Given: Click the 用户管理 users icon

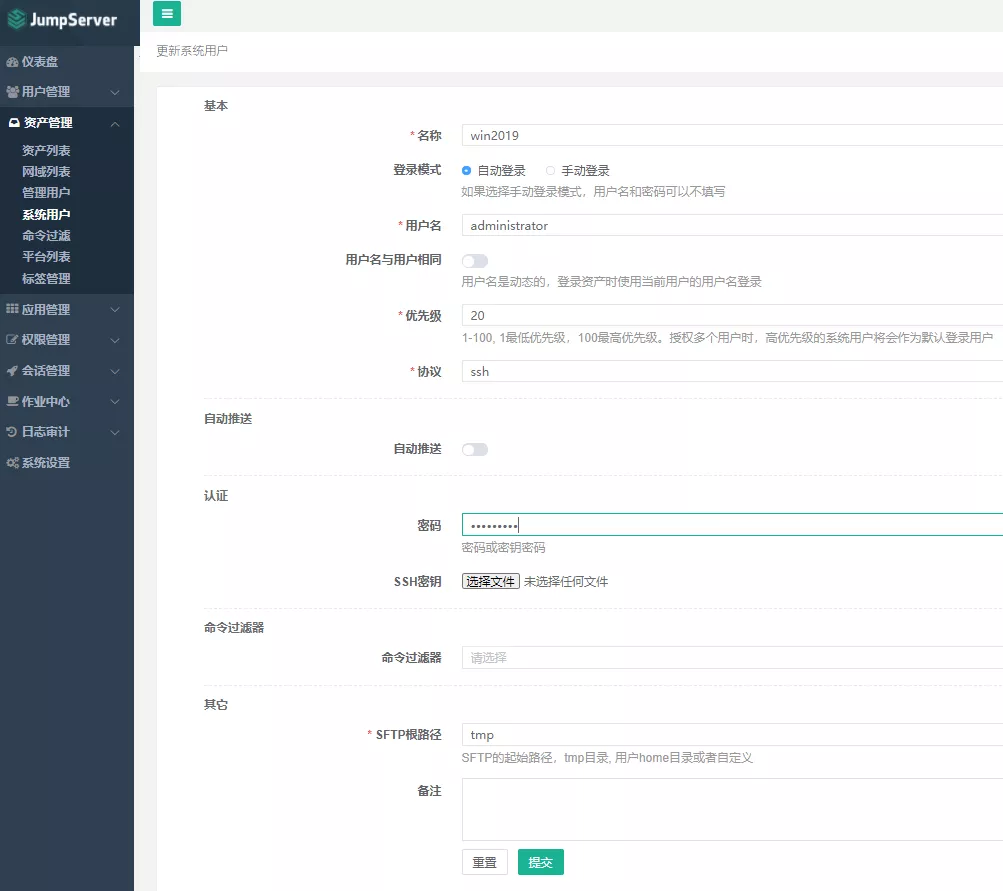Looking at the screenshot, I should point(12,92).
